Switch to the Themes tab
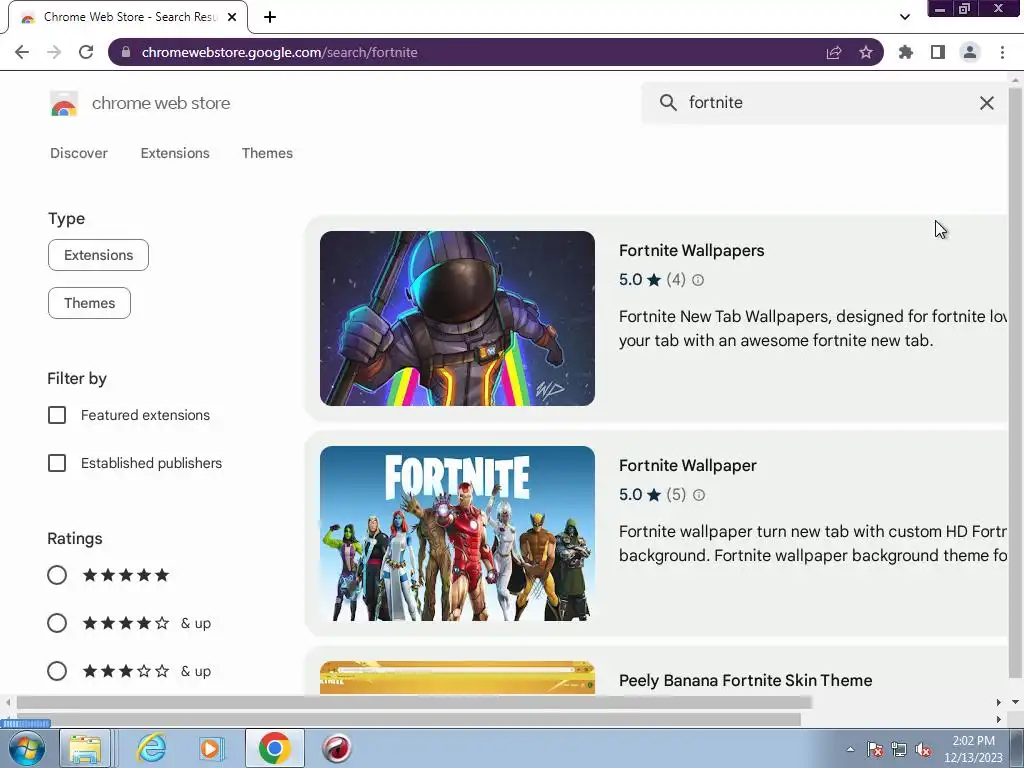 tap(267, 153)
